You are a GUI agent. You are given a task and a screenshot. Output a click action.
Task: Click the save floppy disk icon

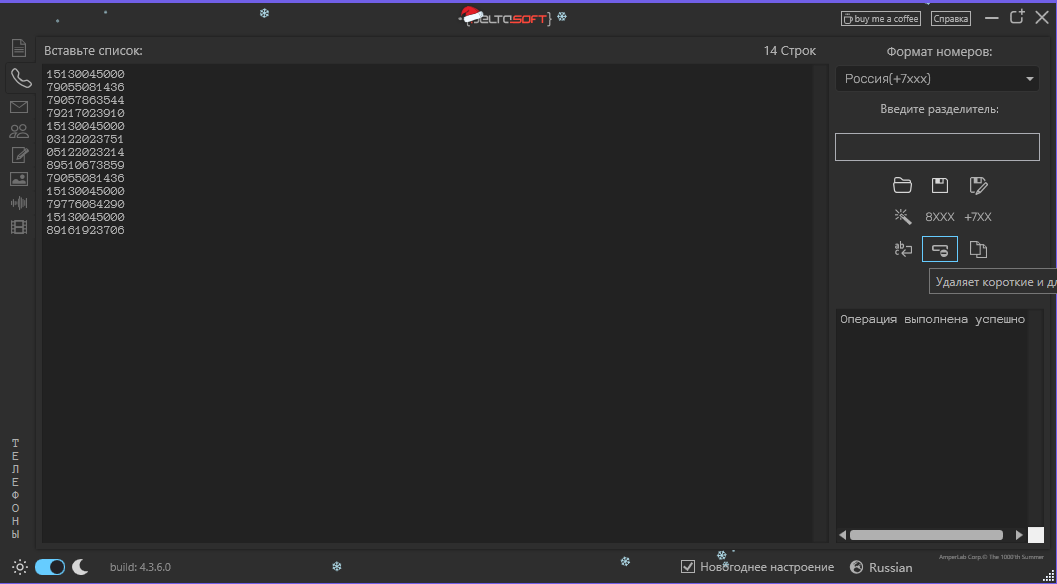(940, 185)
